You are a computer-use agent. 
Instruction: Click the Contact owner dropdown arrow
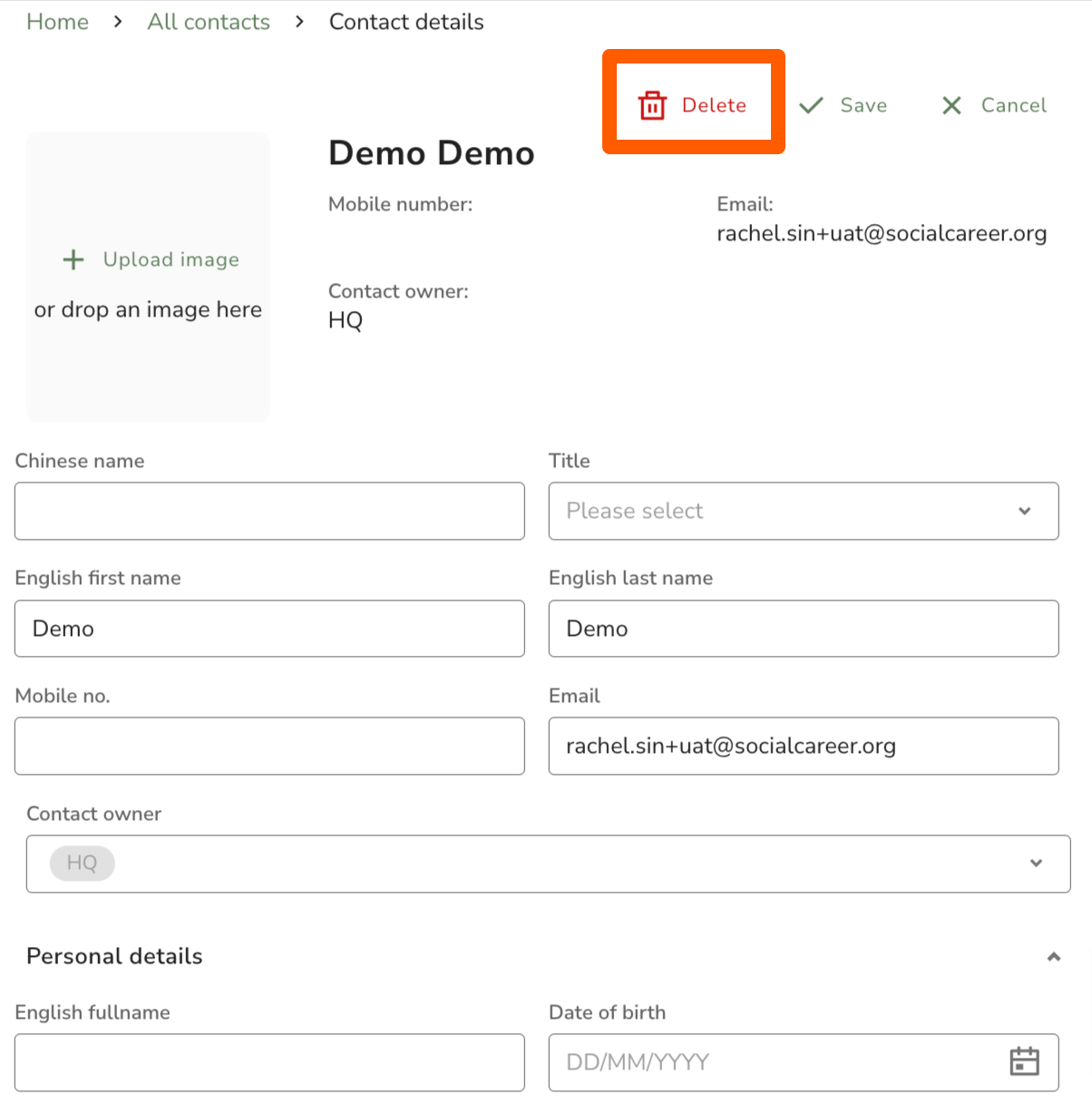pos(1036,863)
